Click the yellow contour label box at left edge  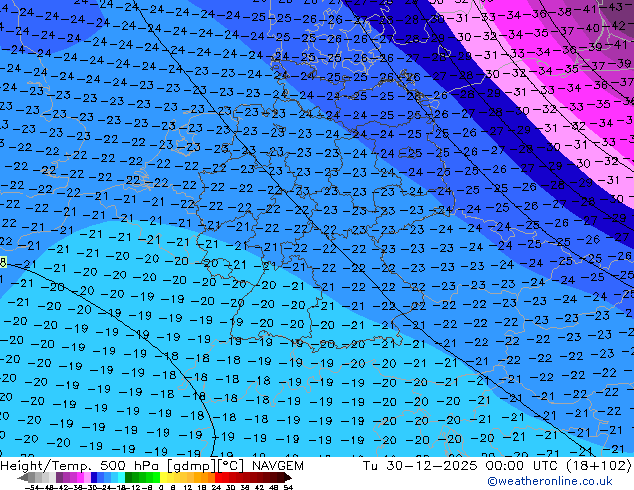[x=3, y=262]
